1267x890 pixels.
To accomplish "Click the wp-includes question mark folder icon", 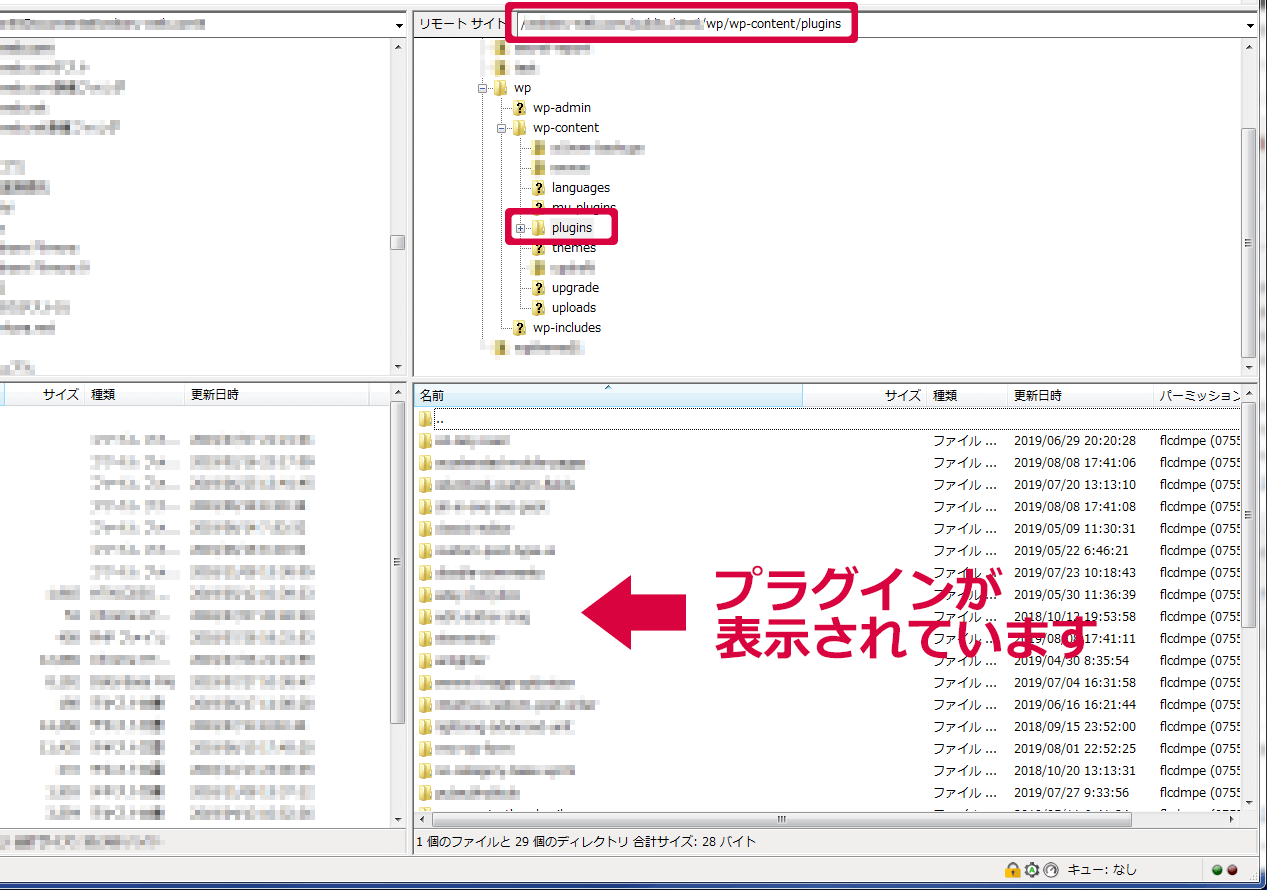I will (519, 328).
